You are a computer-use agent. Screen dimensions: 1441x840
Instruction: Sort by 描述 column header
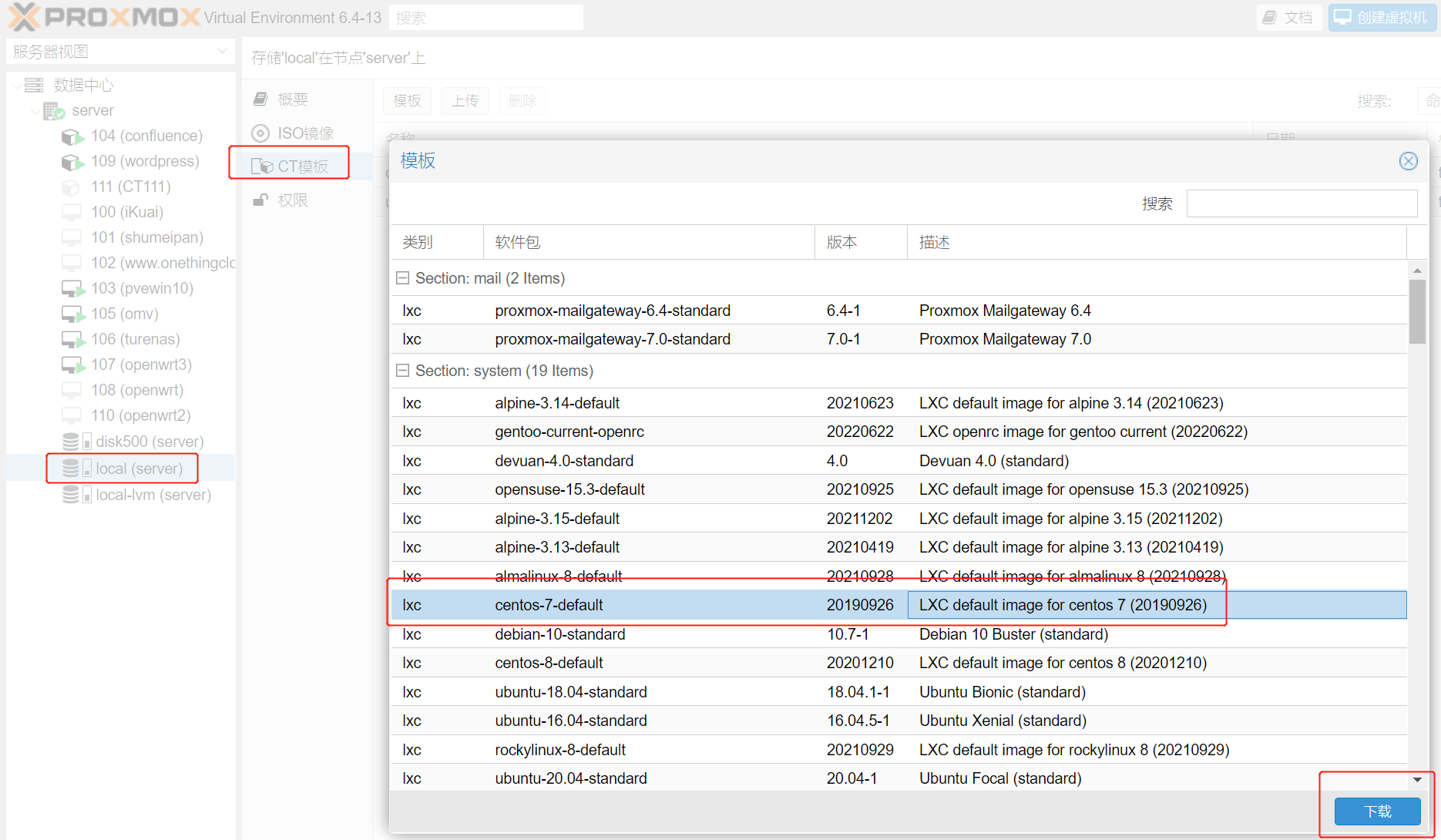[1157, 243]
